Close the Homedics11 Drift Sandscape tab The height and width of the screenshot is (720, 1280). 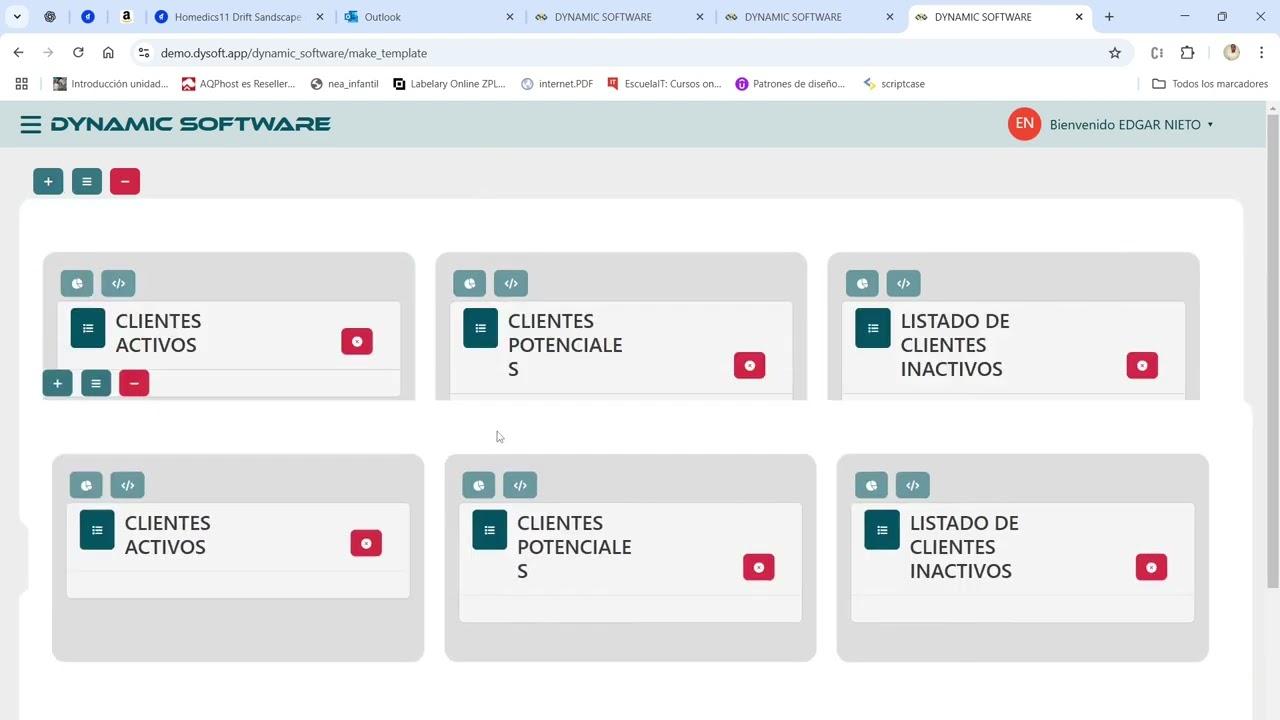[x=319, y=17]
